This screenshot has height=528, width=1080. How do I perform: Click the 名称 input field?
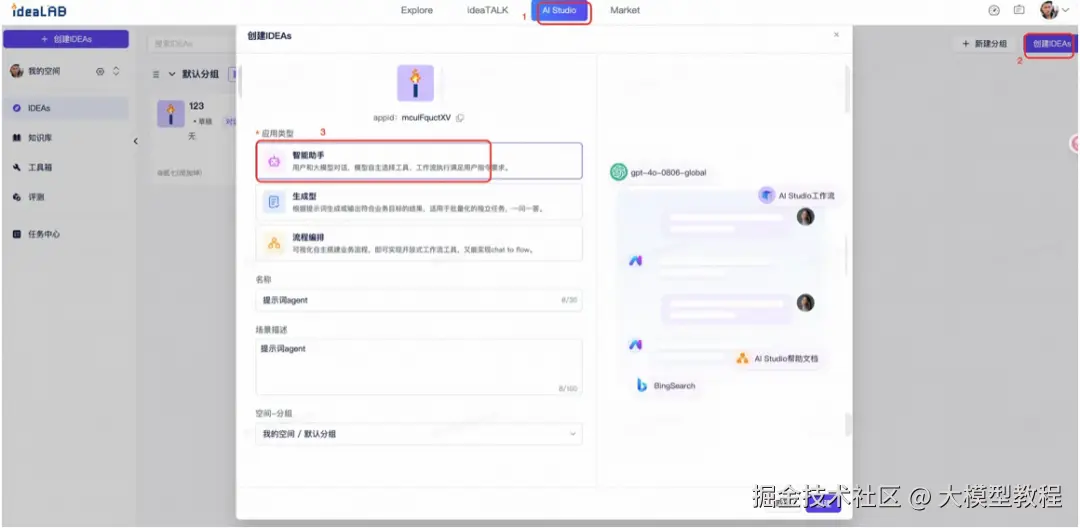point(419,300)
